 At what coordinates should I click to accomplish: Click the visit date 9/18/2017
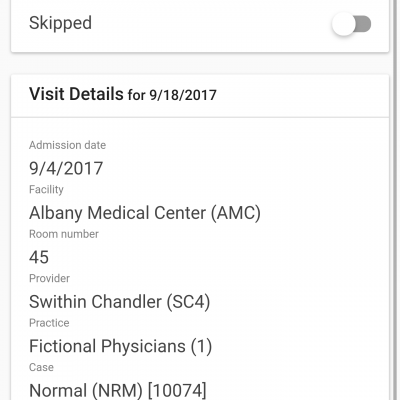click(183, 95)
